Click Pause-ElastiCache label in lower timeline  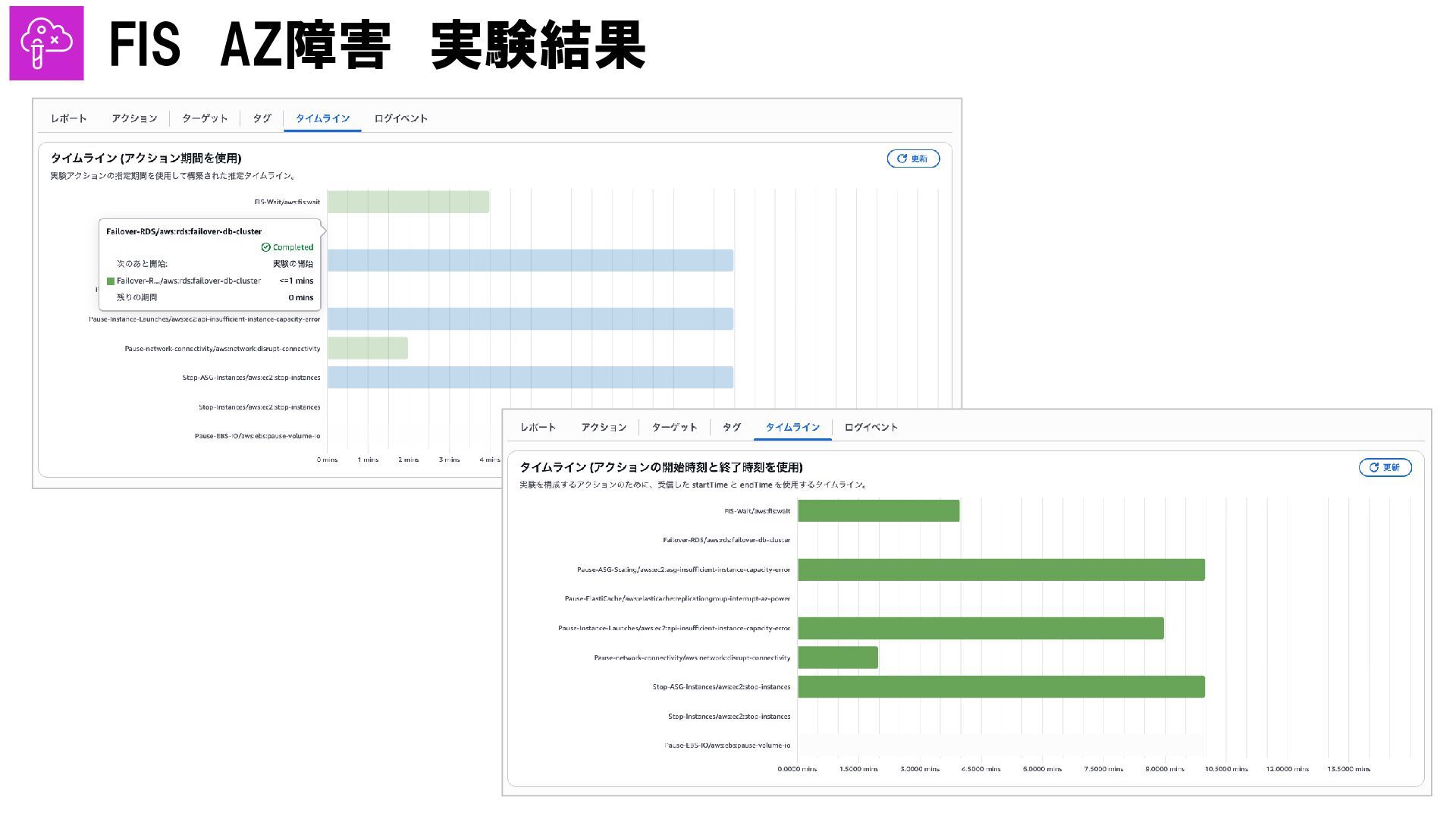(677, 599)
